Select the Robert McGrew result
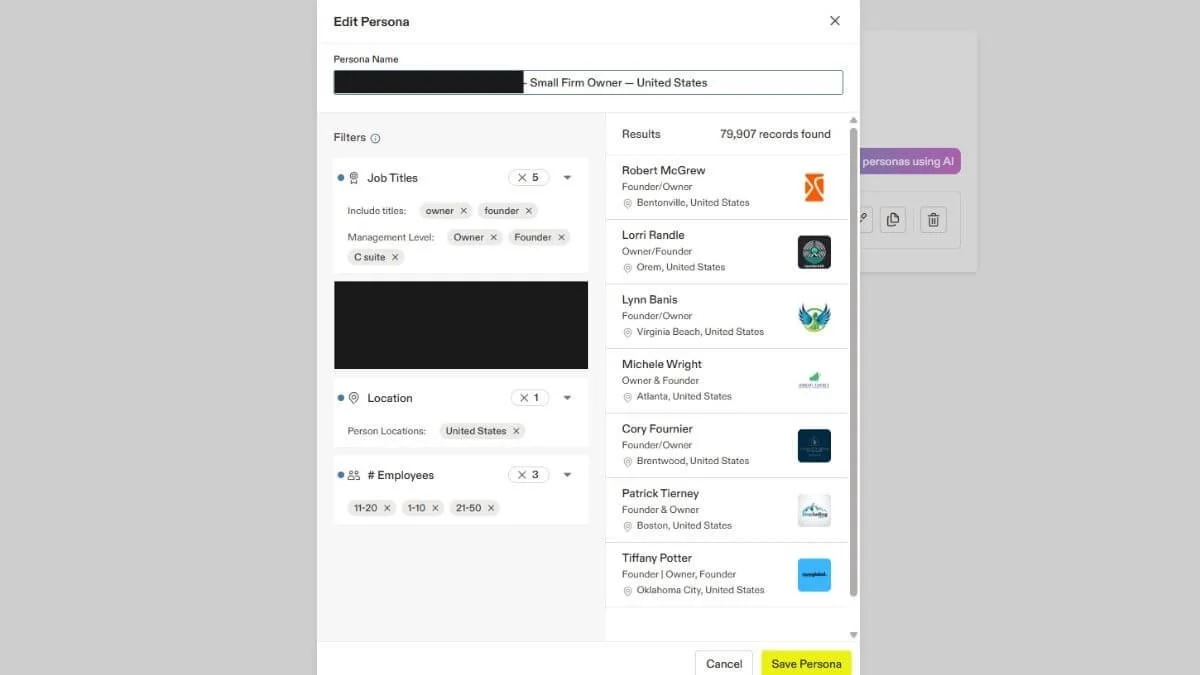This screenshot has height=675, width=1200. click(727, 187)
